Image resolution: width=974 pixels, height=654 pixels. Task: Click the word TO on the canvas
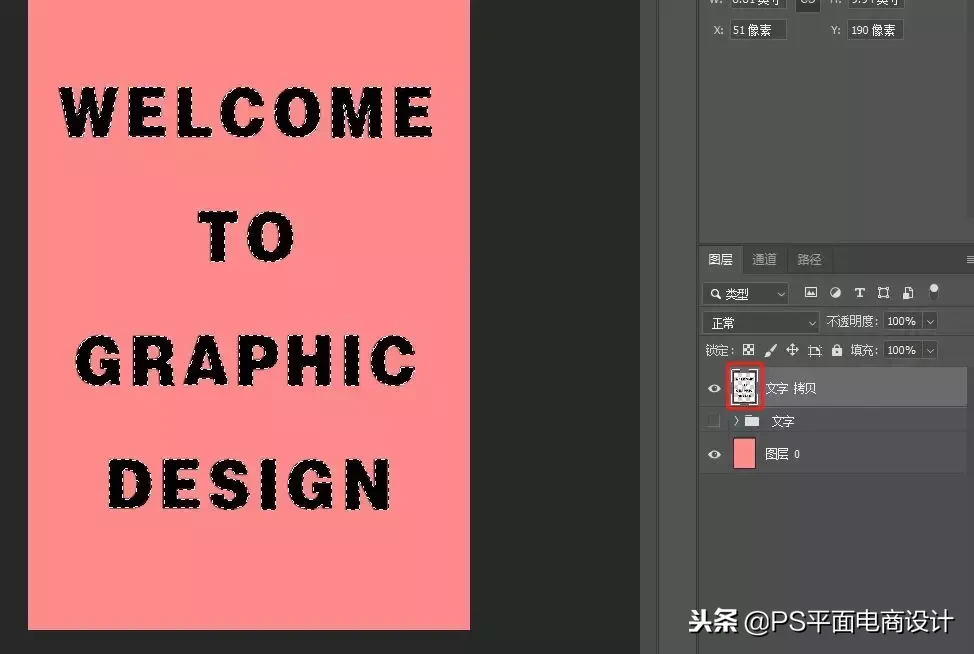pyautogui.click(x=246, y=236)
